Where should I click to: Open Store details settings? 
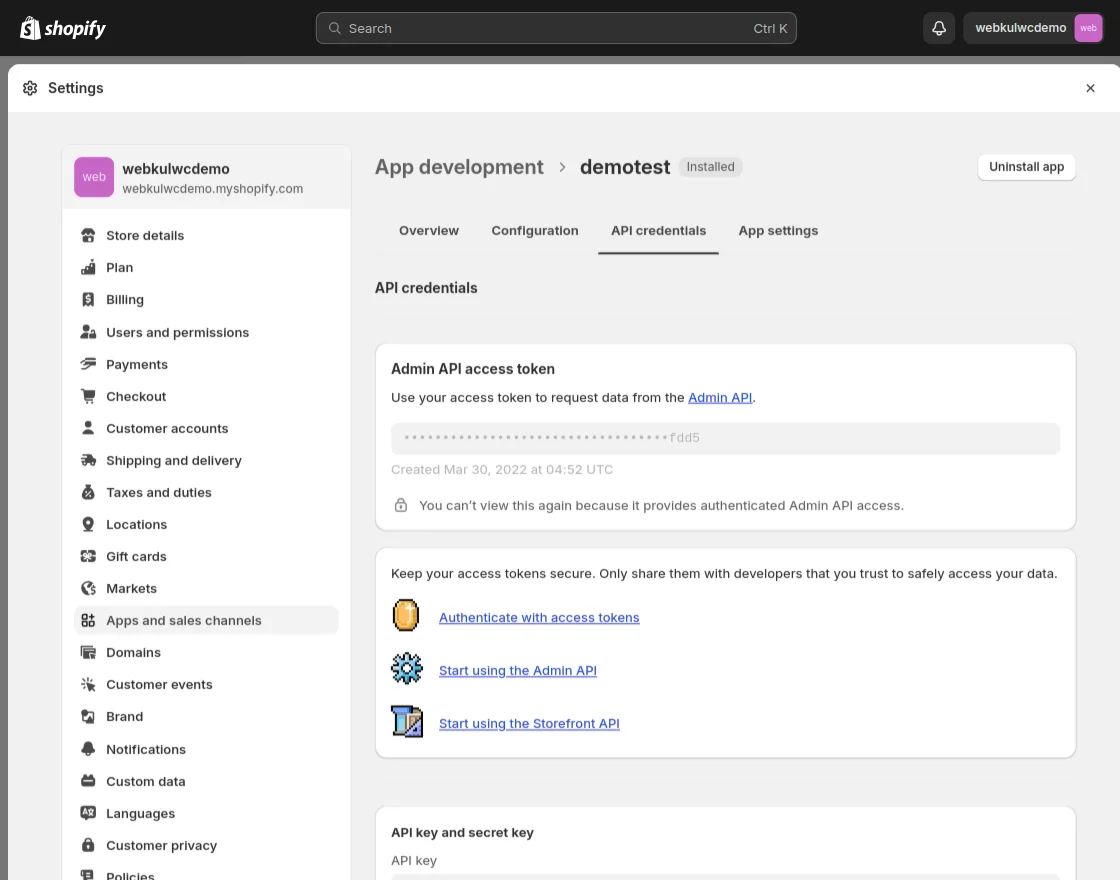coord(206,235)
